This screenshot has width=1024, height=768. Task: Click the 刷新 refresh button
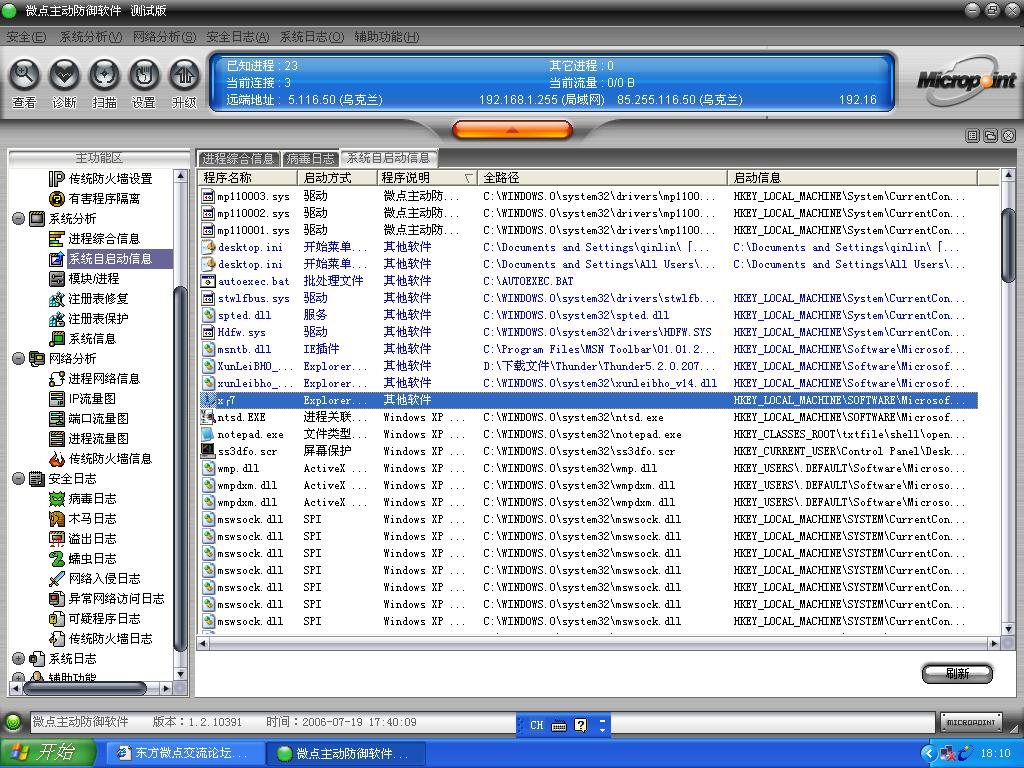click(x=957, y=673)
